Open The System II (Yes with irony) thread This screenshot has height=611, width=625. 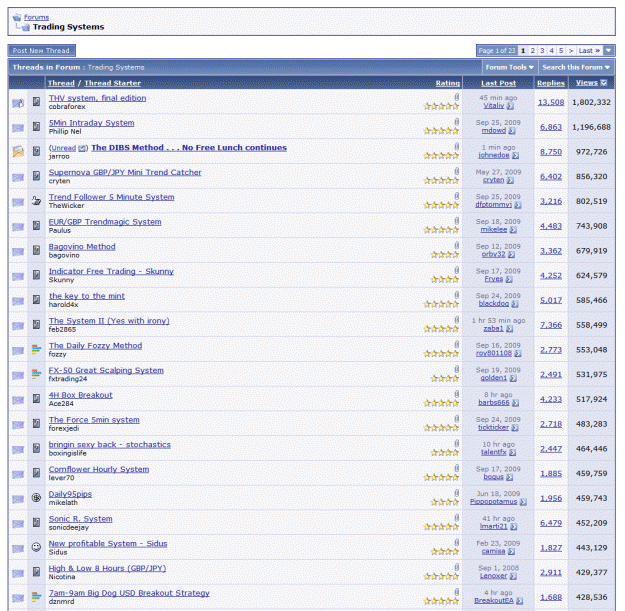click(x=109, y=321)
